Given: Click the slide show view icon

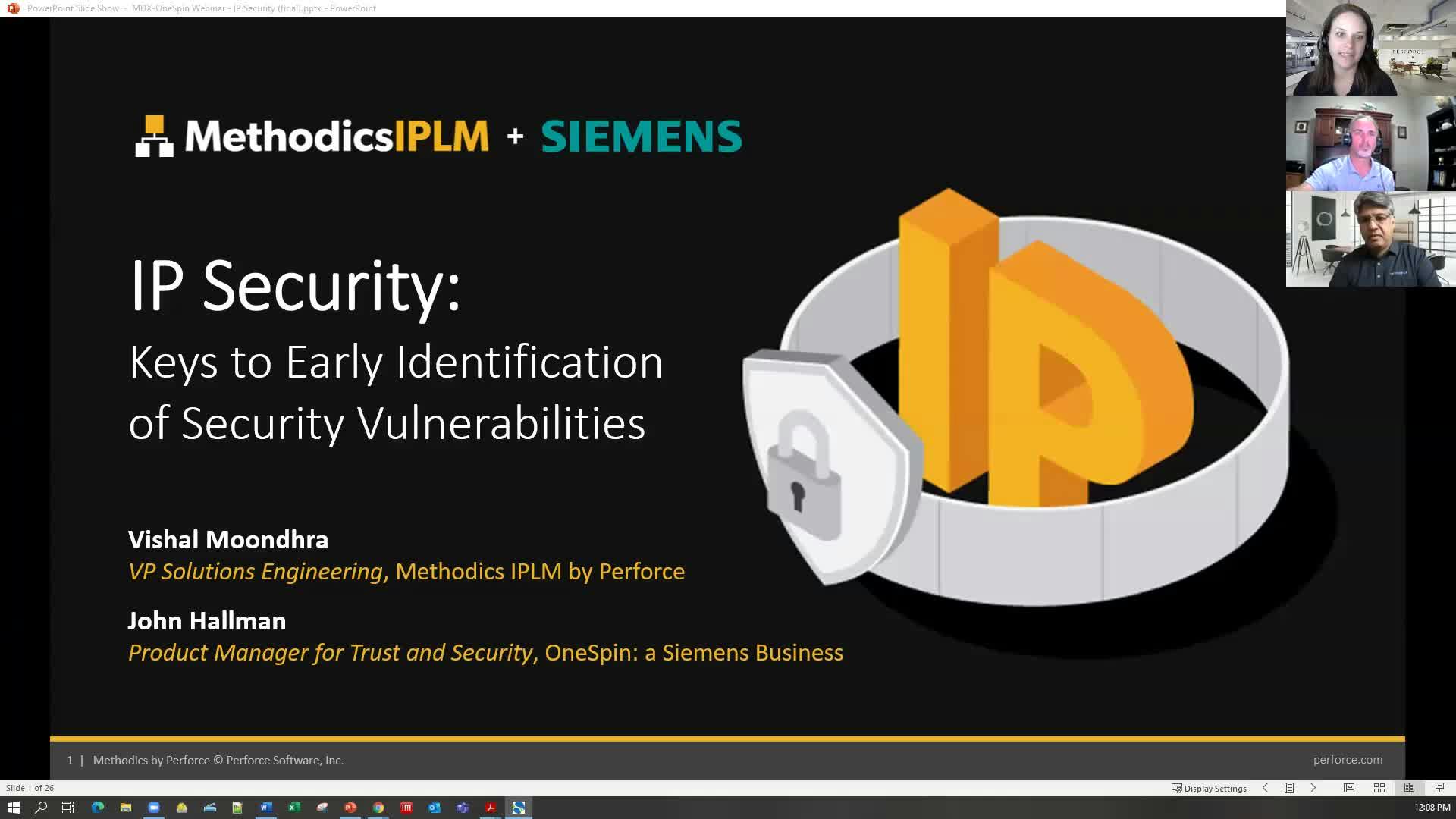Looking at the screenshot, I should [x=1438, y=789].
